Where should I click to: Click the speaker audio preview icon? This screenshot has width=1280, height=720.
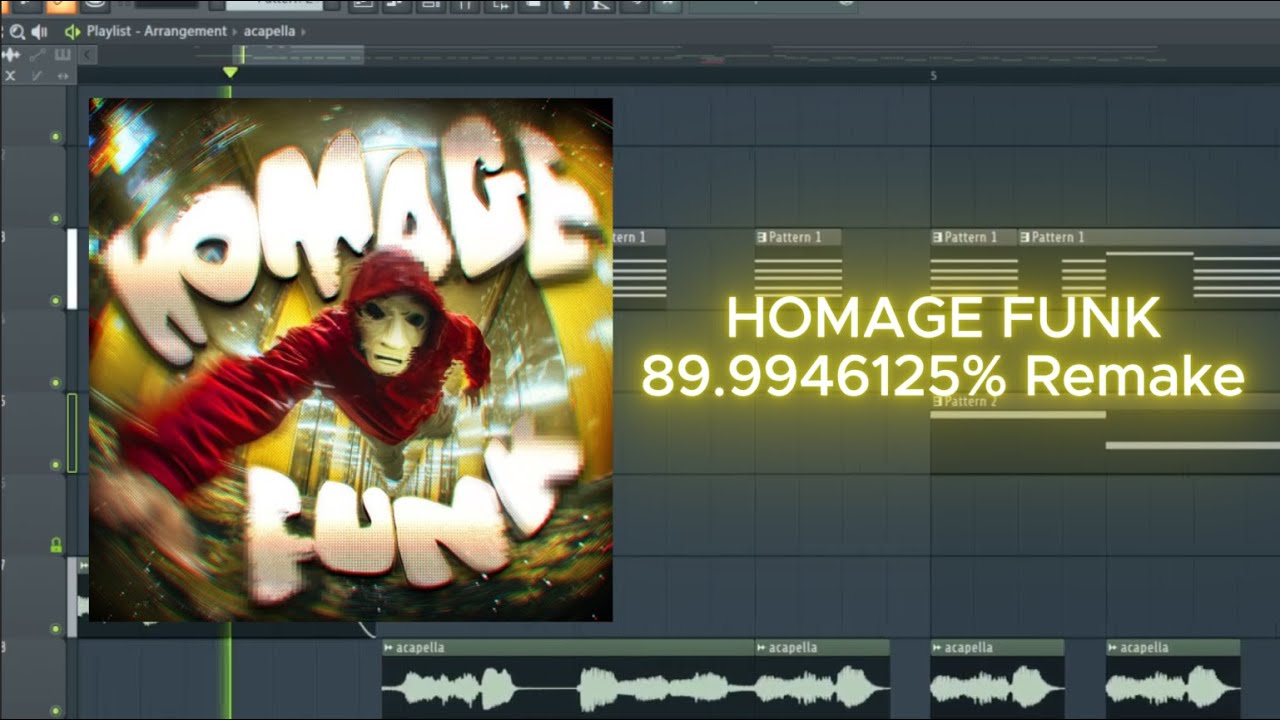[40, 32]
